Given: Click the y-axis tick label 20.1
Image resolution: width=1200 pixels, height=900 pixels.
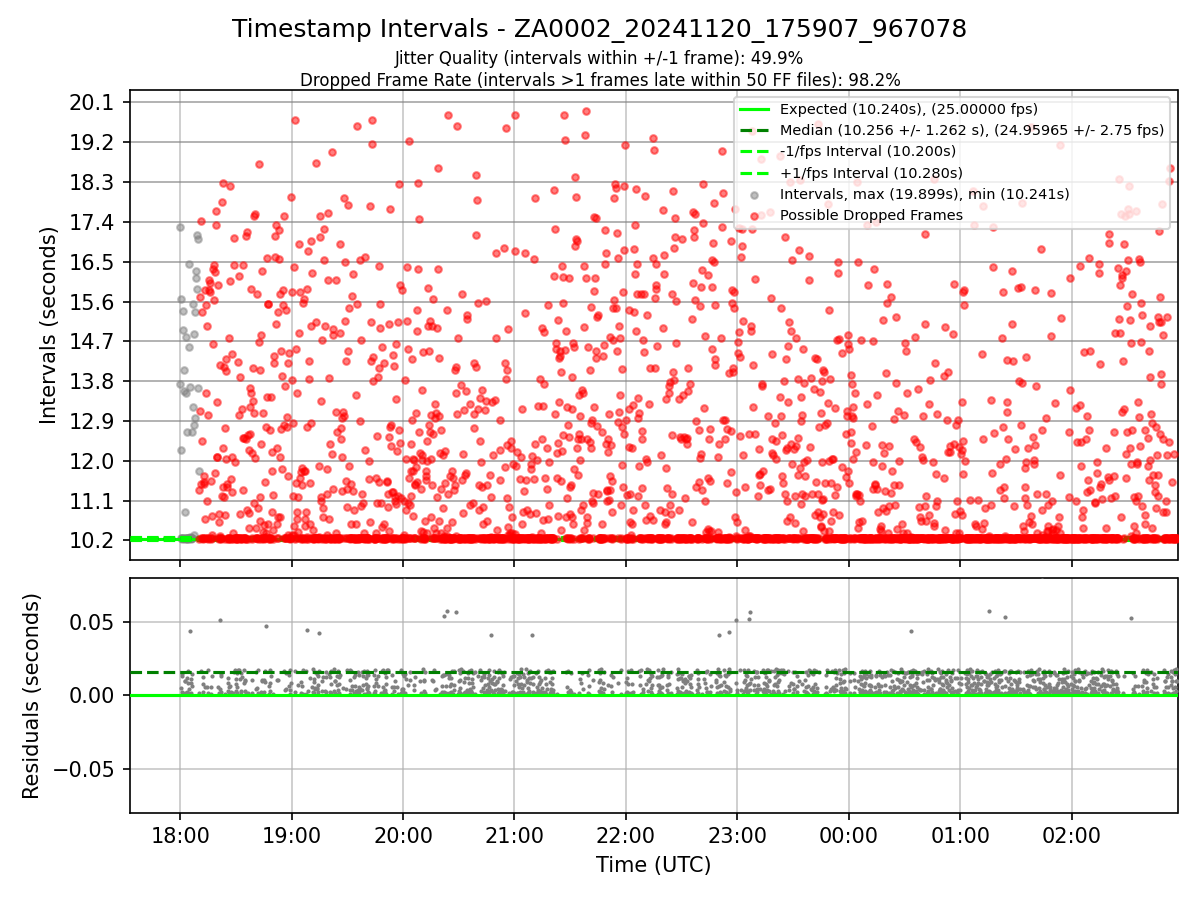Looking at the screenshot, I should pos(94,103).
